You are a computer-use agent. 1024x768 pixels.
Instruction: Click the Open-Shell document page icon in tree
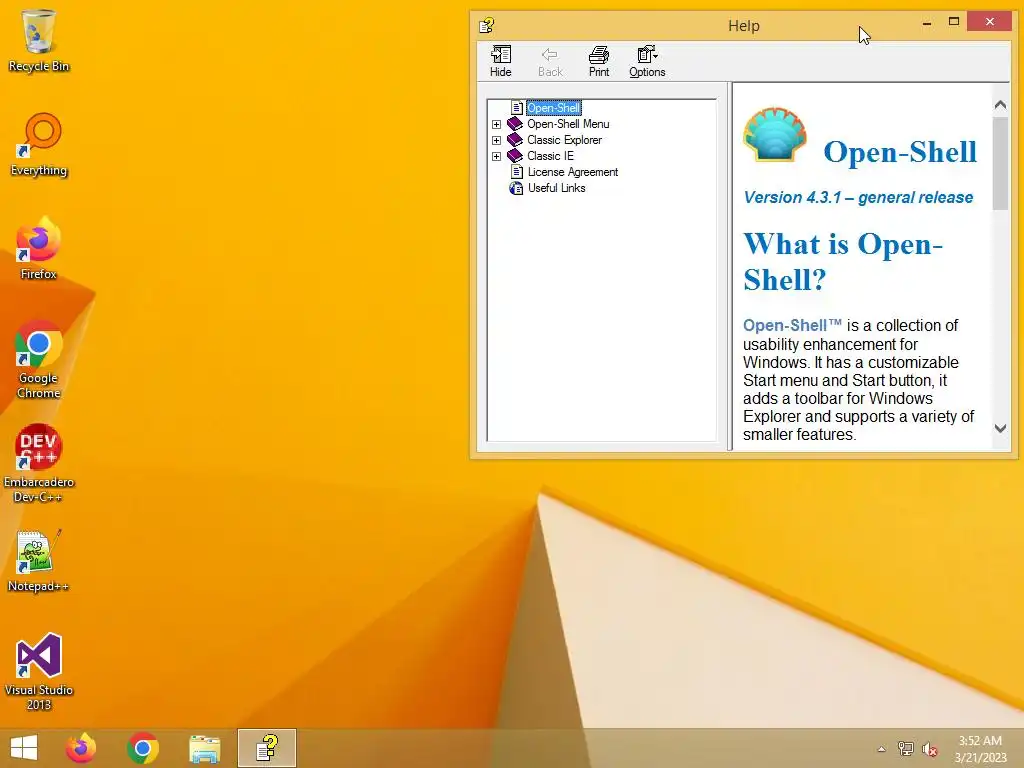coord(517,108)
